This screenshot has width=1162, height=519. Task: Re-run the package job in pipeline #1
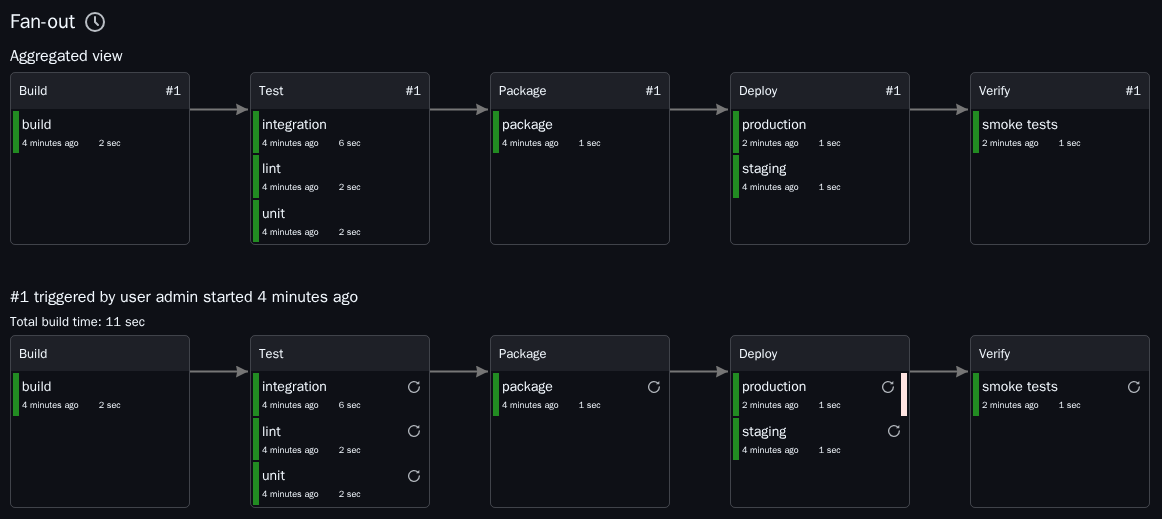coord(654,386)
